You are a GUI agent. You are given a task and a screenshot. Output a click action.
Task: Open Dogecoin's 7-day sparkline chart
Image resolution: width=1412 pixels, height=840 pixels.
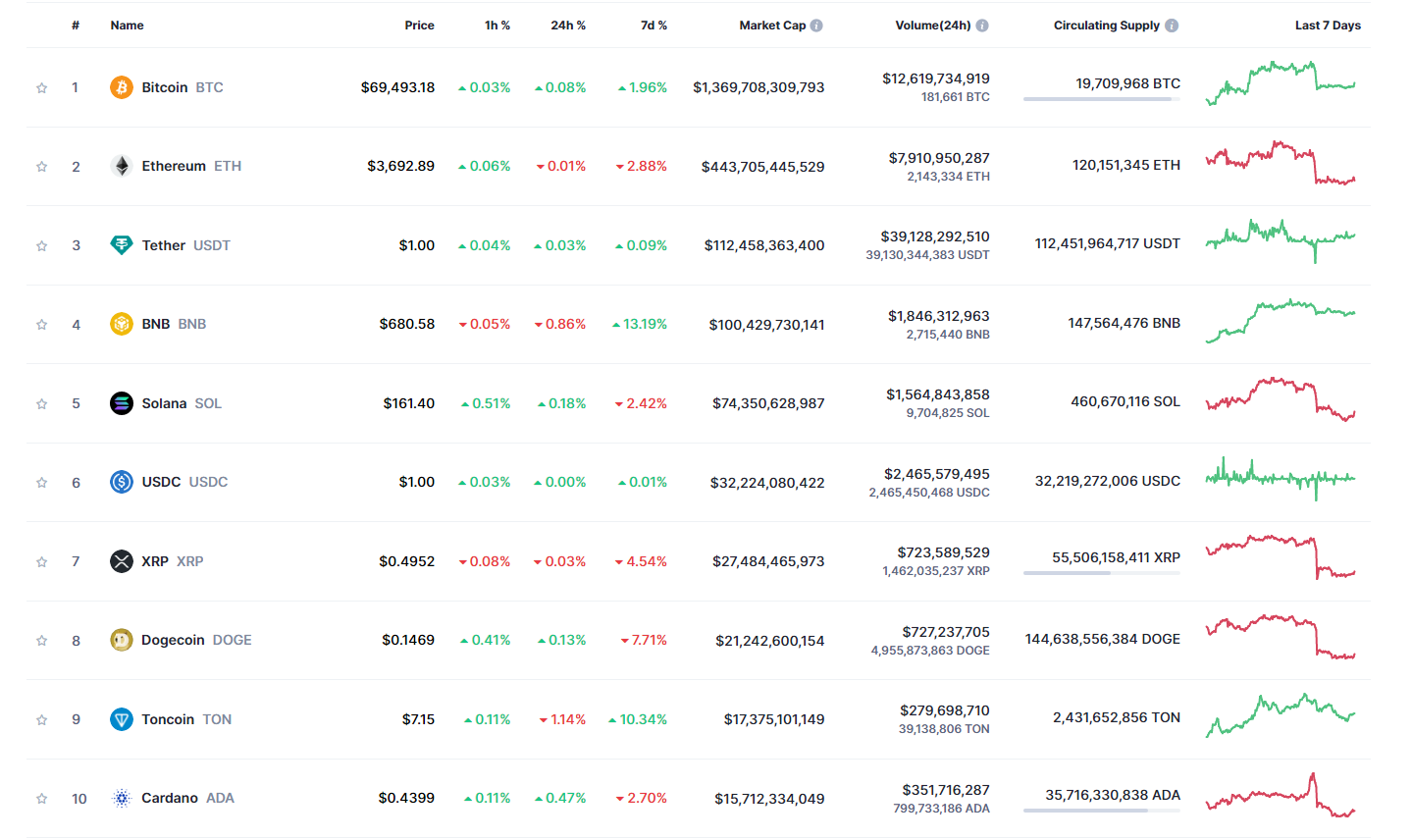point(1281,637)
